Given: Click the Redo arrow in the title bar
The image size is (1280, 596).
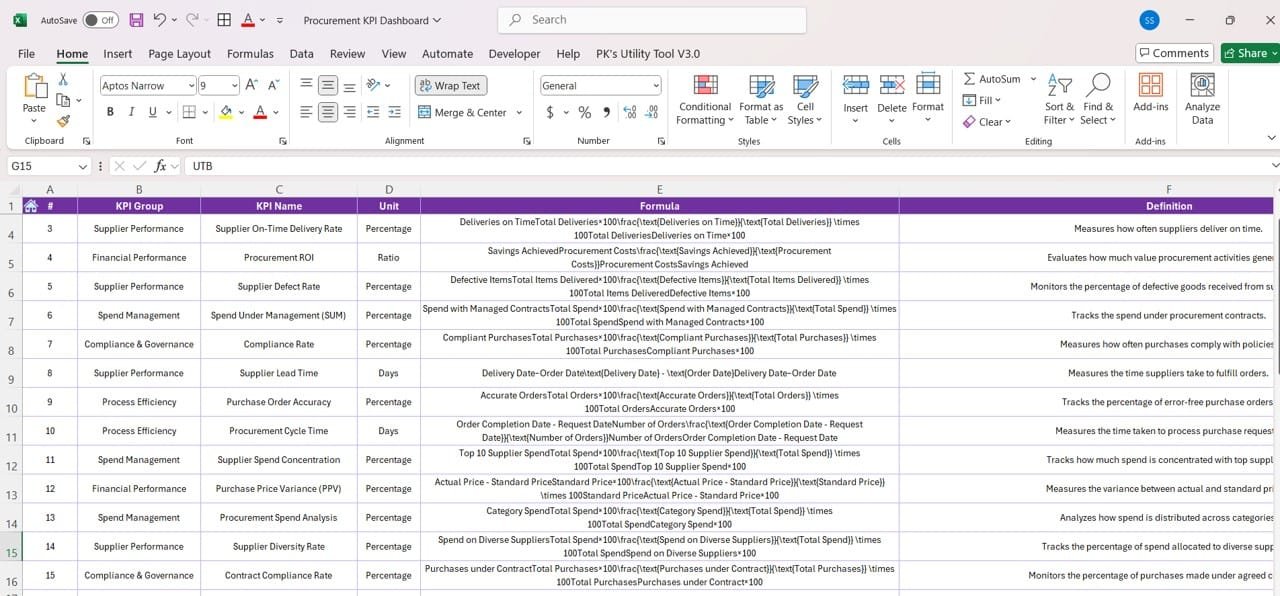Looking at the screenshot, I should (192, 20).
